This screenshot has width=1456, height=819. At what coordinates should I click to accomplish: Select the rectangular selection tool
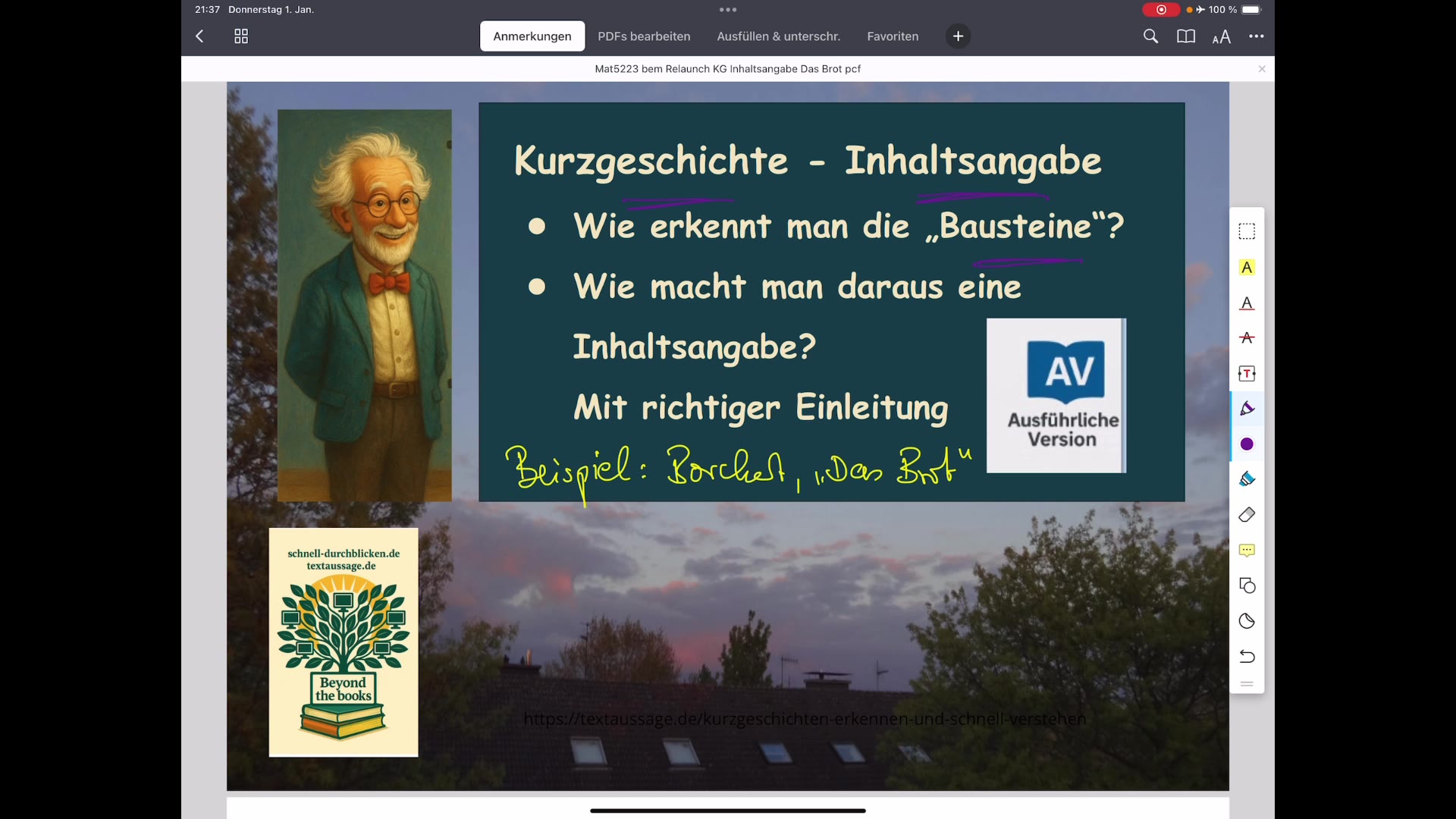(1247, 231)
